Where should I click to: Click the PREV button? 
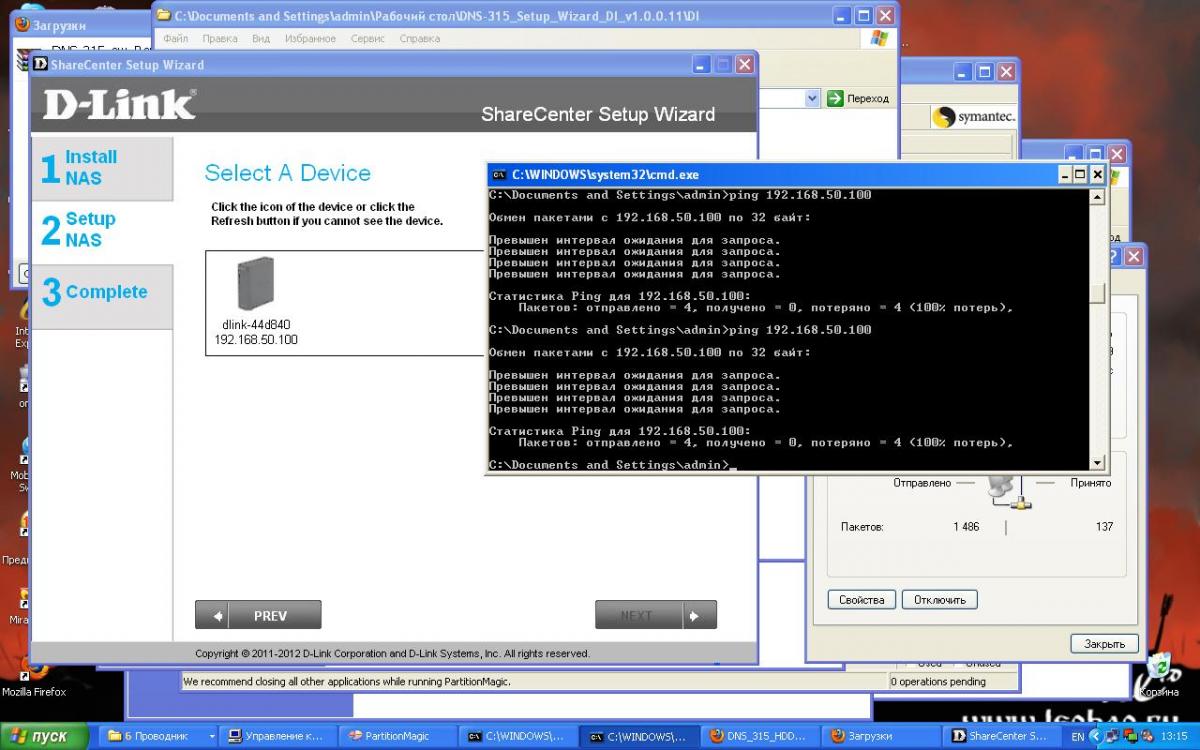pyautogui.click(x=258, y=615)
